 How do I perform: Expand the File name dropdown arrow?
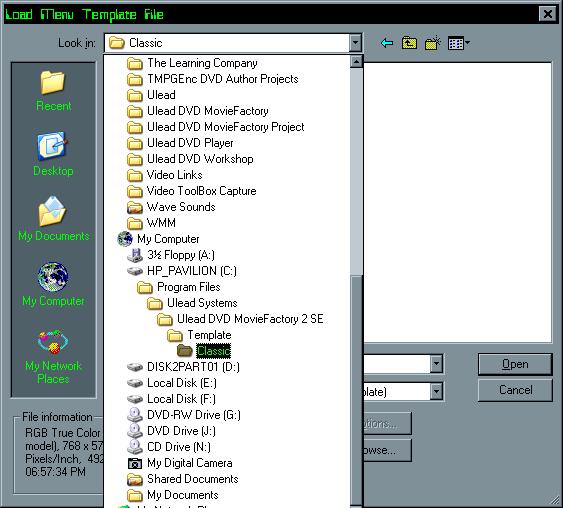tap(436, 364)
